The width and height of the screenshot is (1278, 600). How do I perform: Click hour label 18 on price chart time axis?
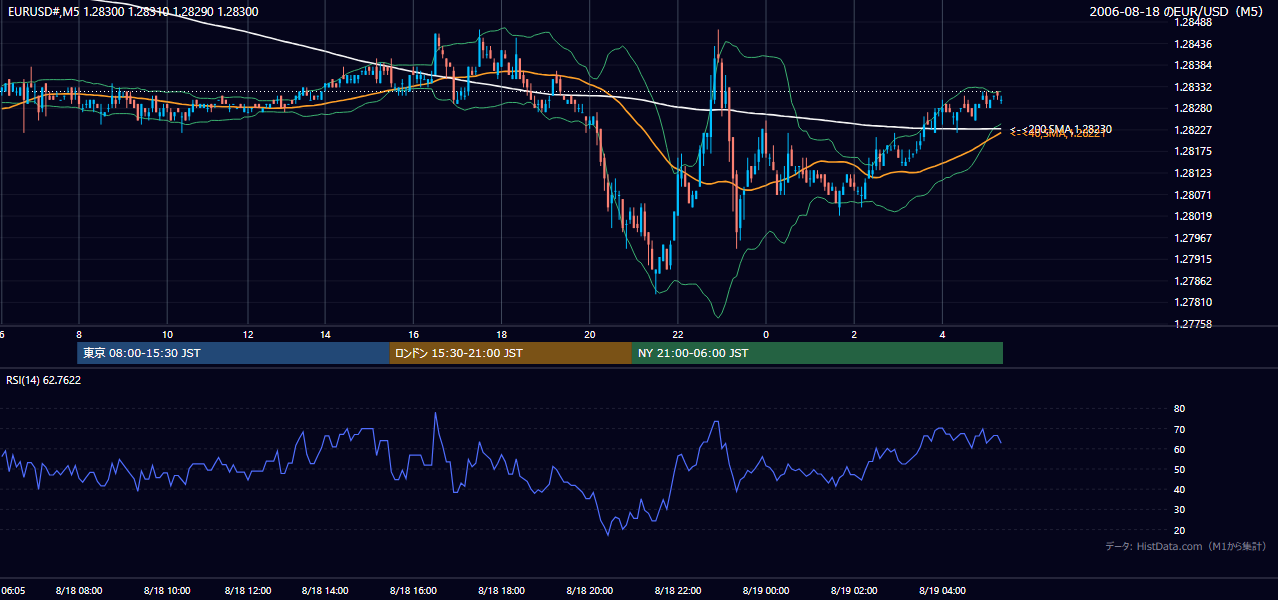pos(502,334)
